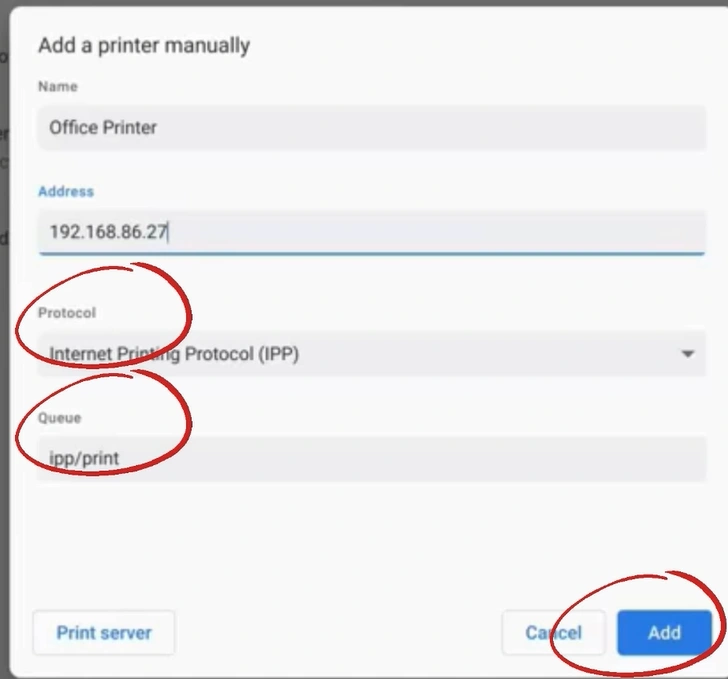Click the 'ipp/print' queue text
This screenshot has width=728, height=679.
84,459
